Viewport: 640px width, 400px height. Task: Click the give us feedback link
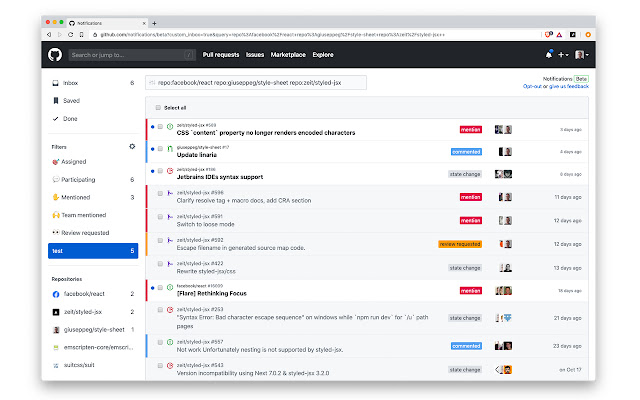pos(569,87)
